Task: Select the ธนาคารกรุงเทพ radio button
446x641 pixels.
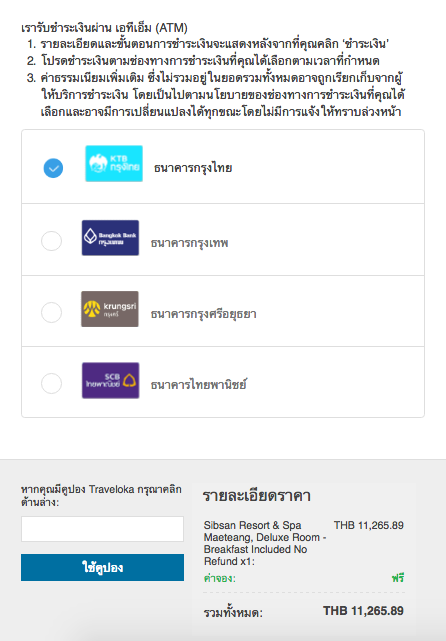Action: 52,241
